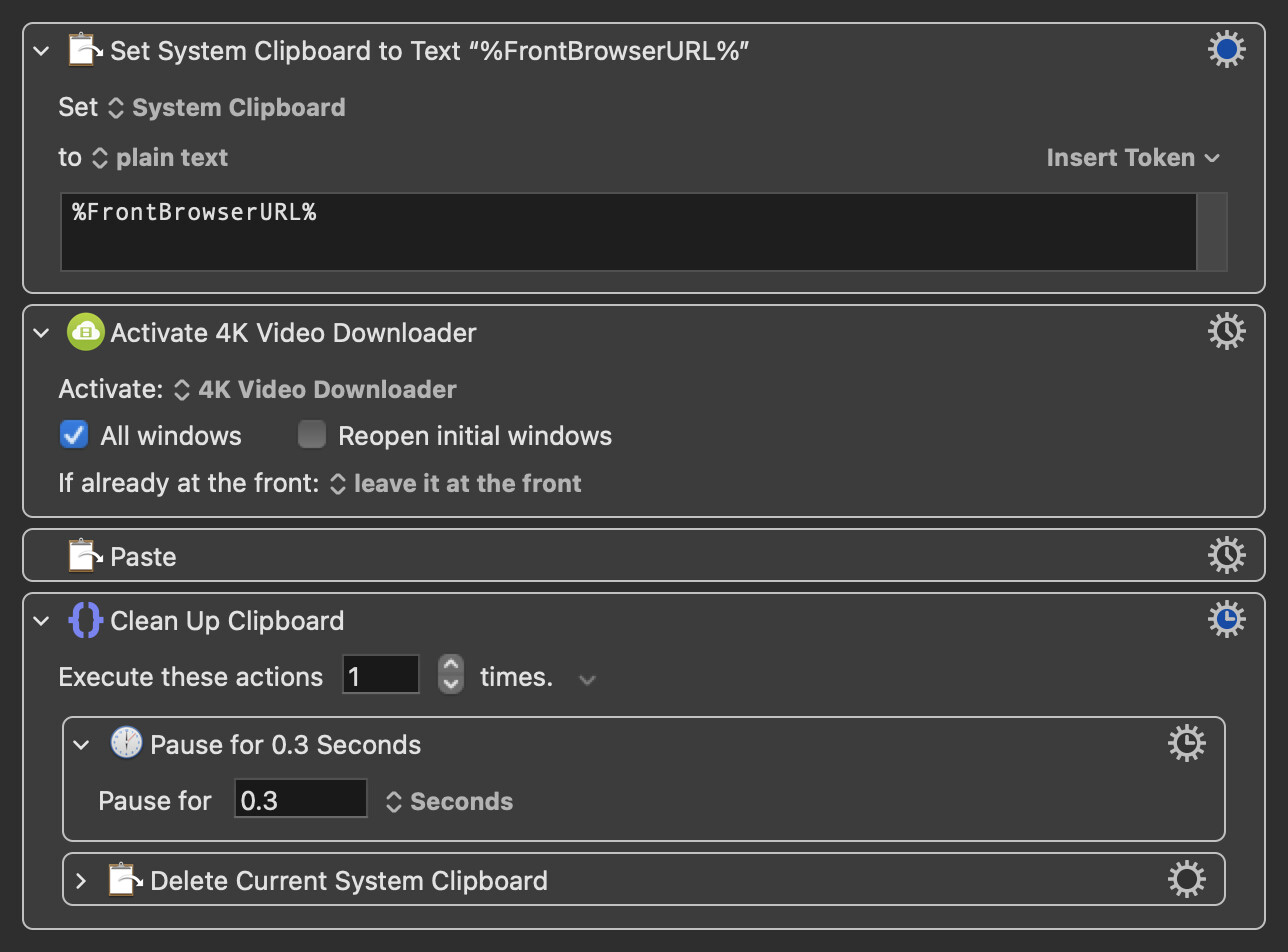Open gear menu for Delete Current System Clipboard
The width and height of the screenshot is (1288, 952).
[x=1187, y=879]
